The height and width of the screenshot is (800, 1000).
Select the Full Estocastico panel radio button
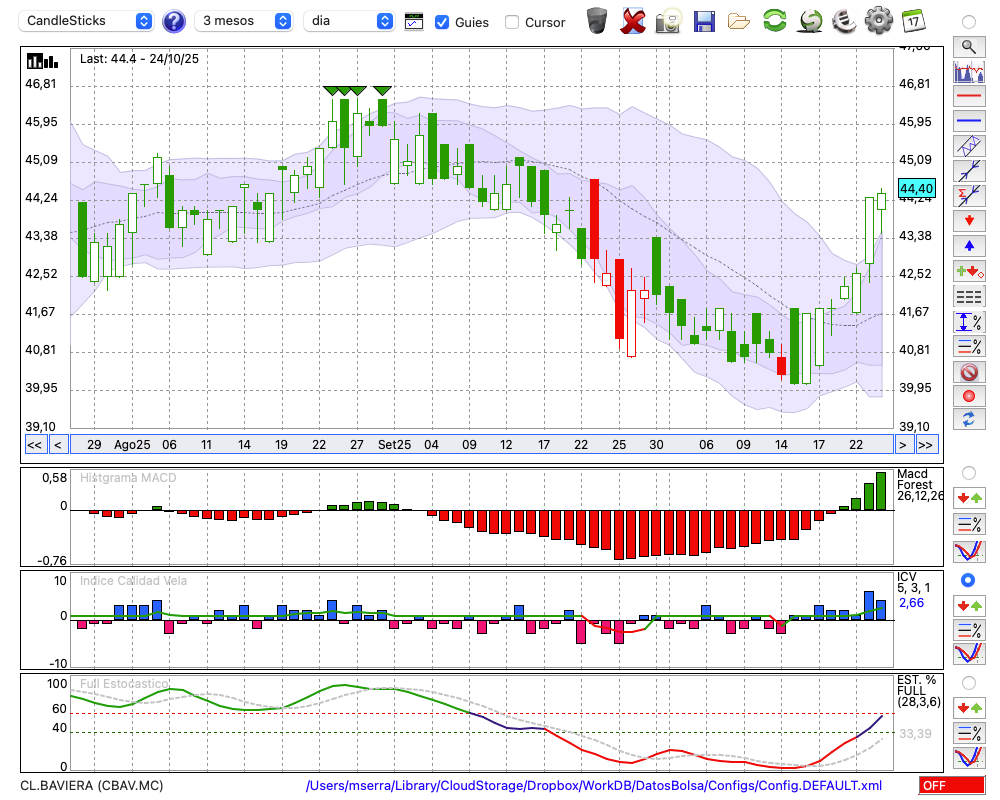[x=969, y=683]
